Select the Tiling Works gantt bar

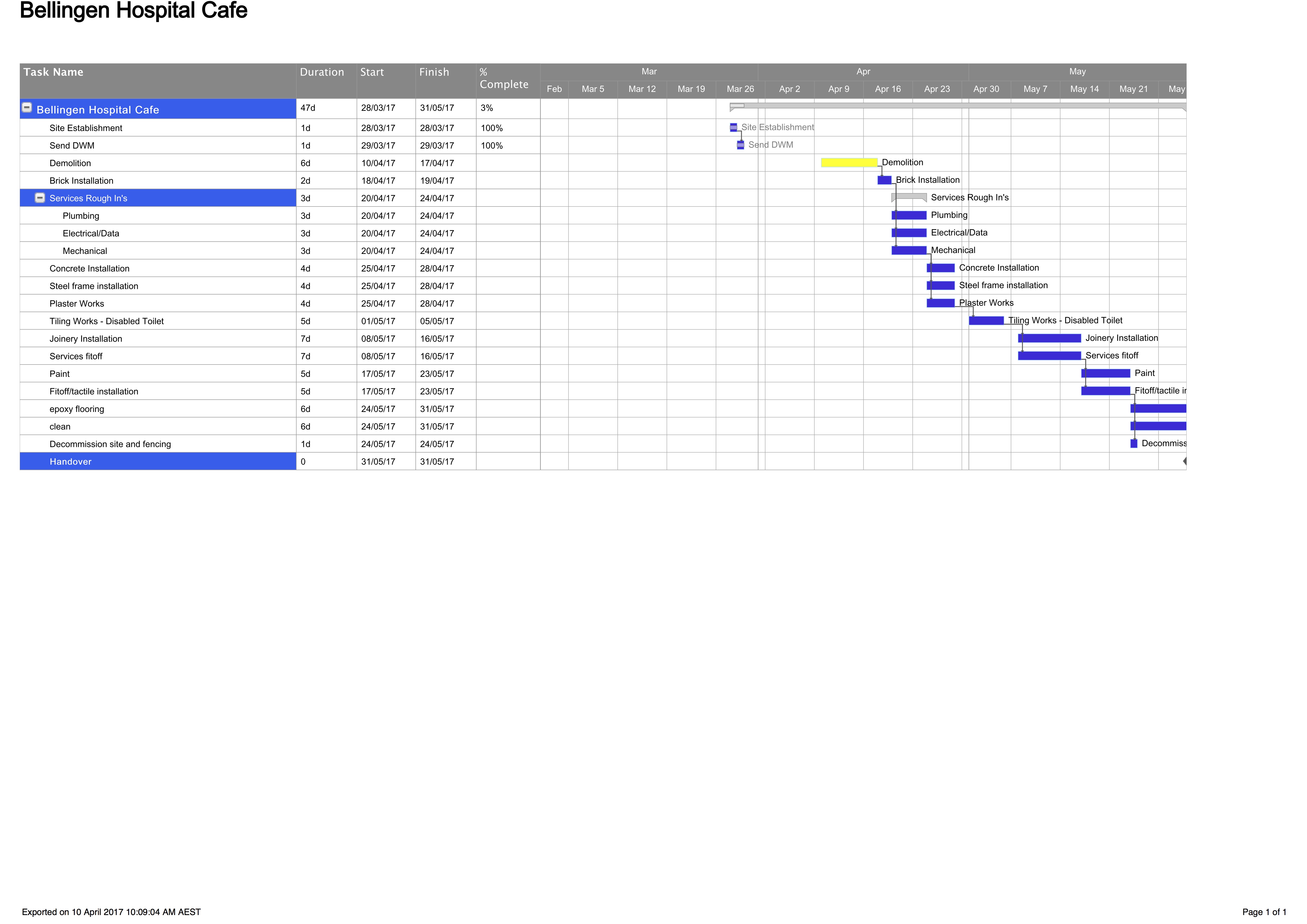[986, 321]
